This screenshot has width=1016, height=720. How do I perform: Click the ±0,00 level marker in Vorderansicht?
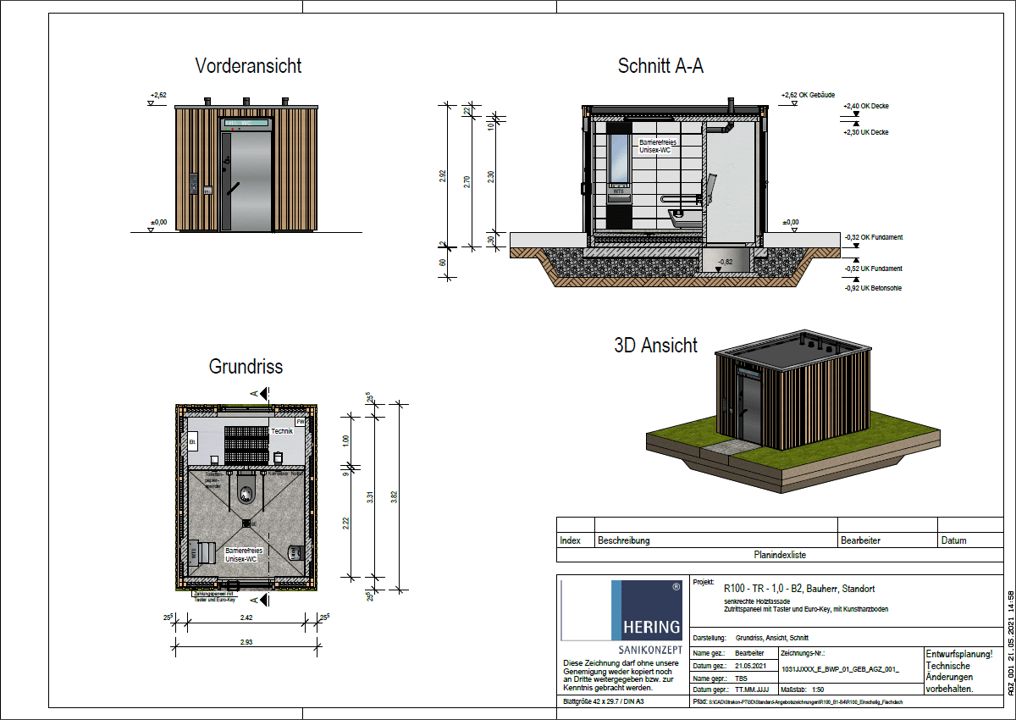(157, 224)
